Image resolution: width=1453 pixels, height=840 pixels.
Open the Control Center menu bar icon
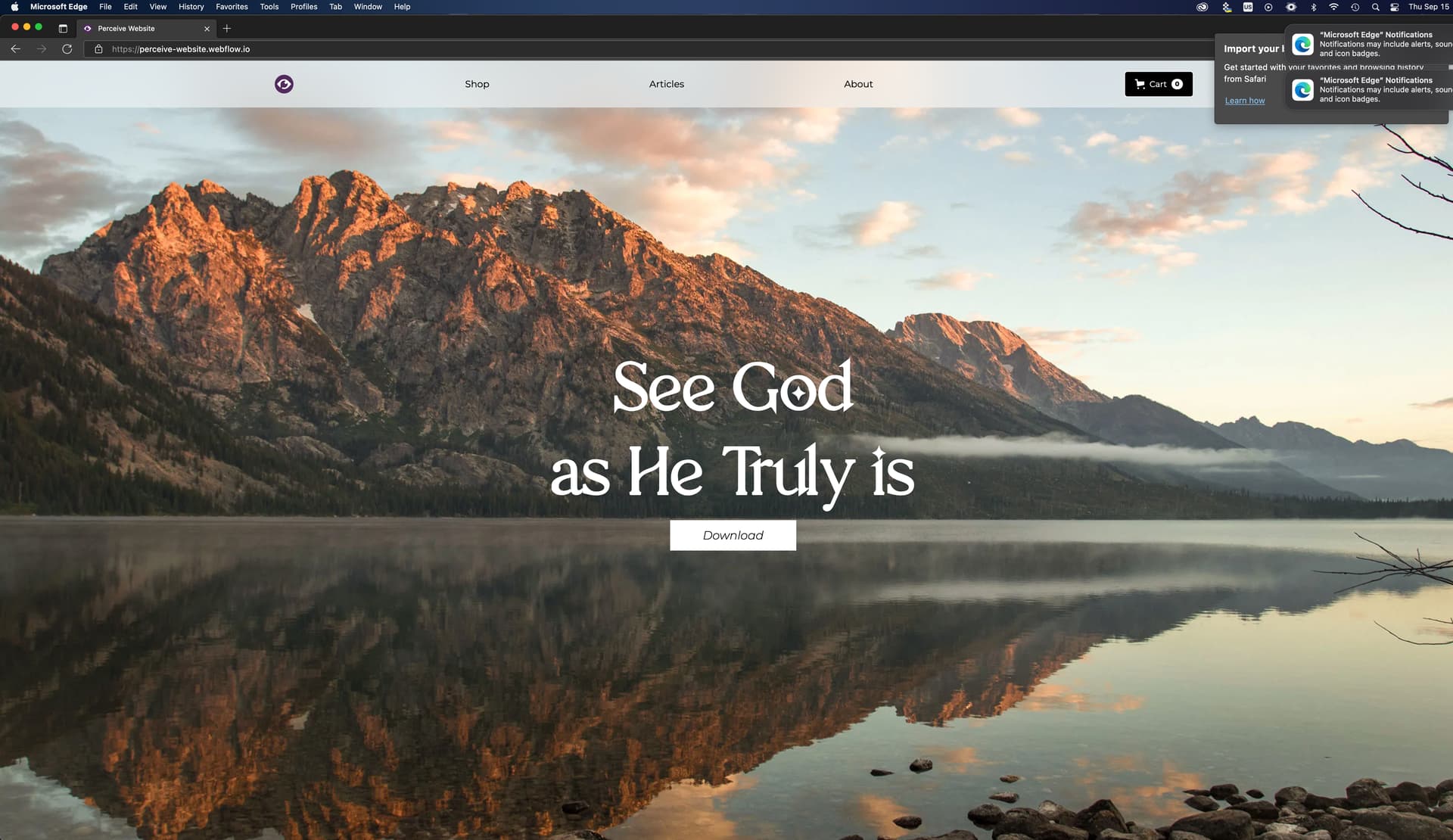[1394, 7]
